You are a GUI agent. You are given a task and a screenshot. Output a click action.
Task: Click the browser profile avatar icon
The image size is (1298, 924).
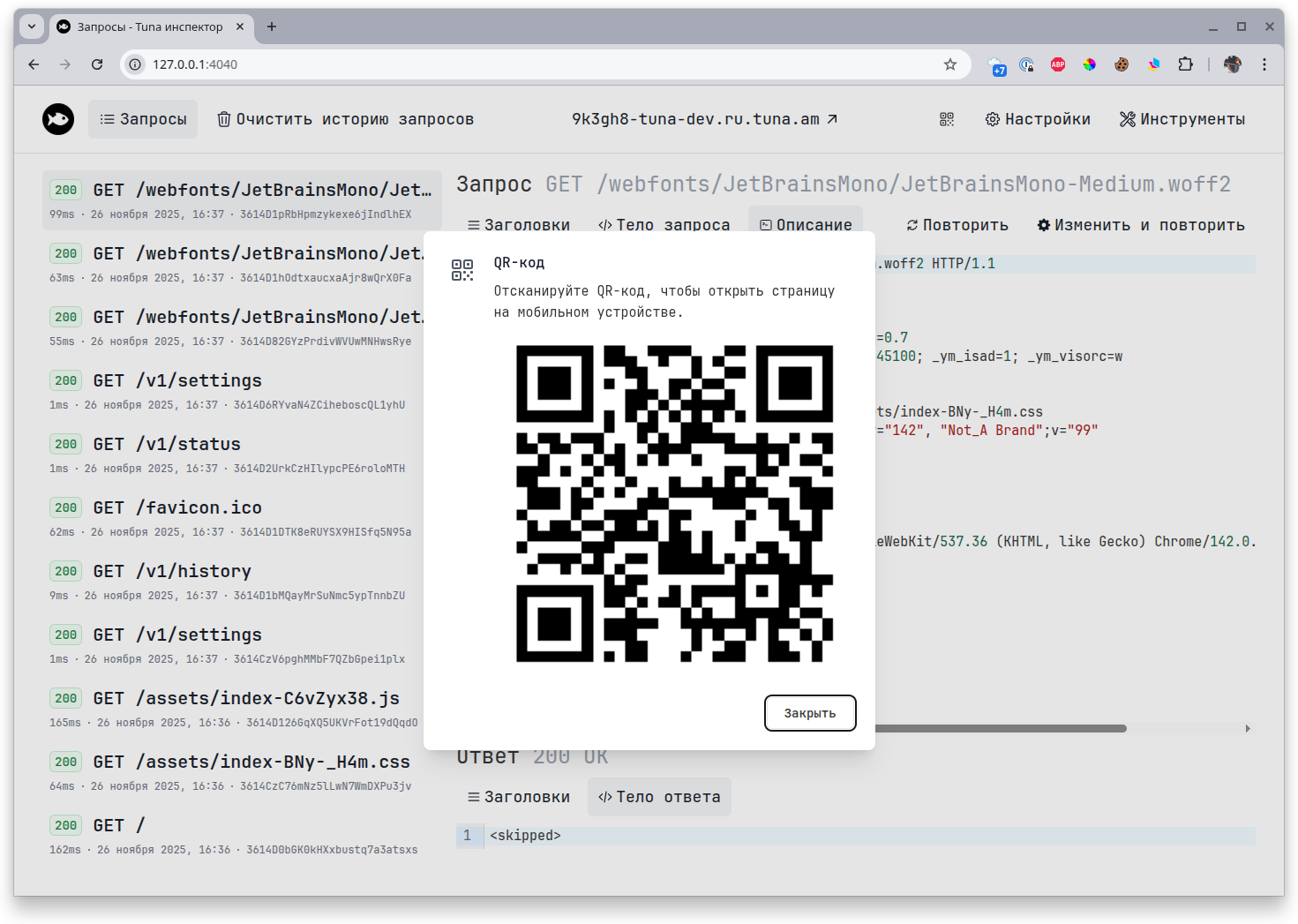tap(1232, 64)
